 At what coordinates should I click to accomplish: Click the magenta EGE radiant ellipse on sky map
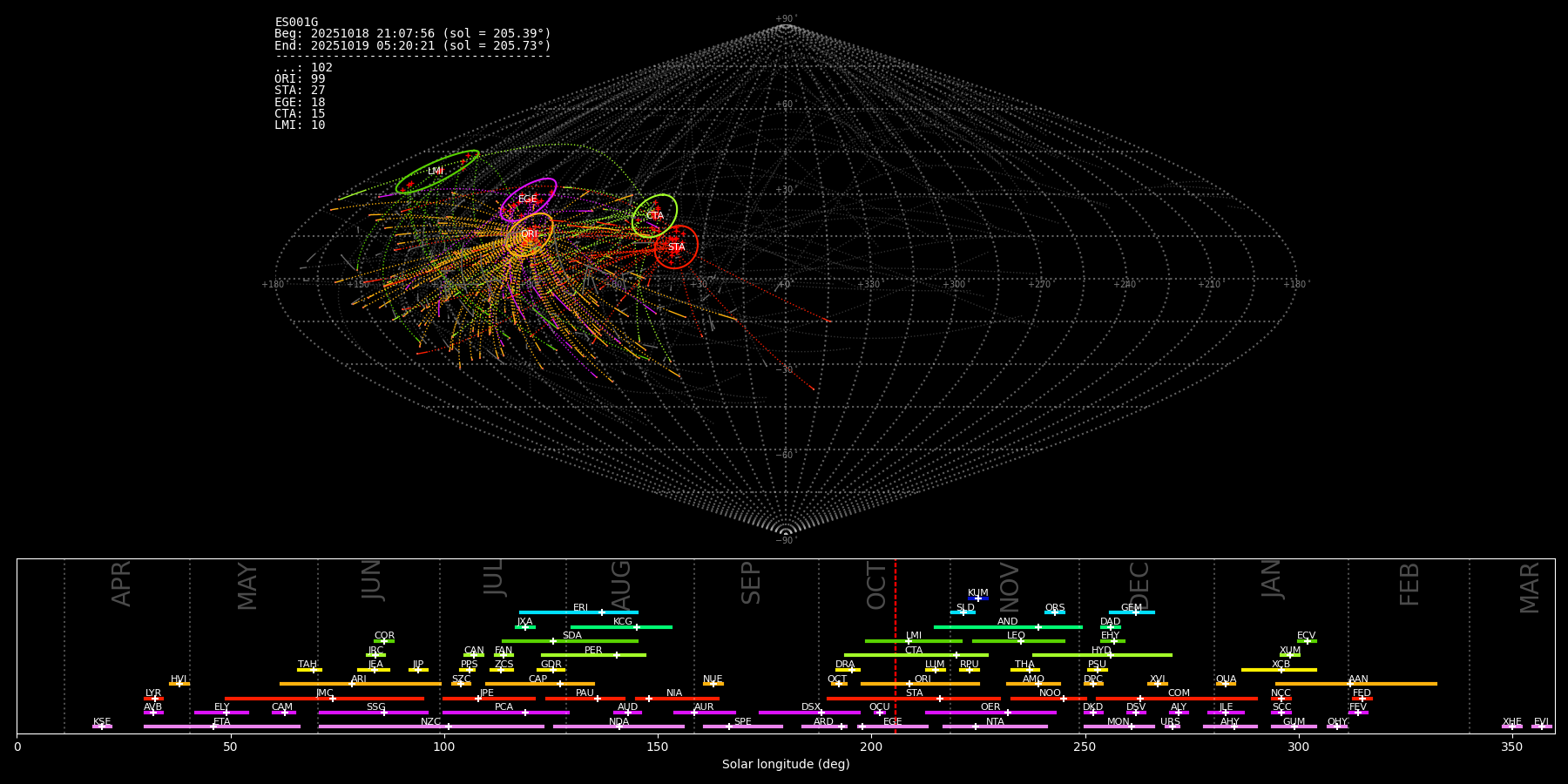pyautogui.click(x=528, y=199)
